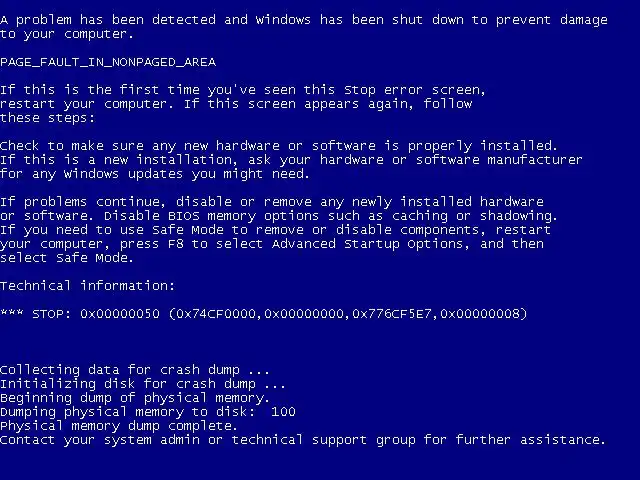Click the dump progress number 100
This screenshot has width=640, height=480.
[x=283, y=411]
